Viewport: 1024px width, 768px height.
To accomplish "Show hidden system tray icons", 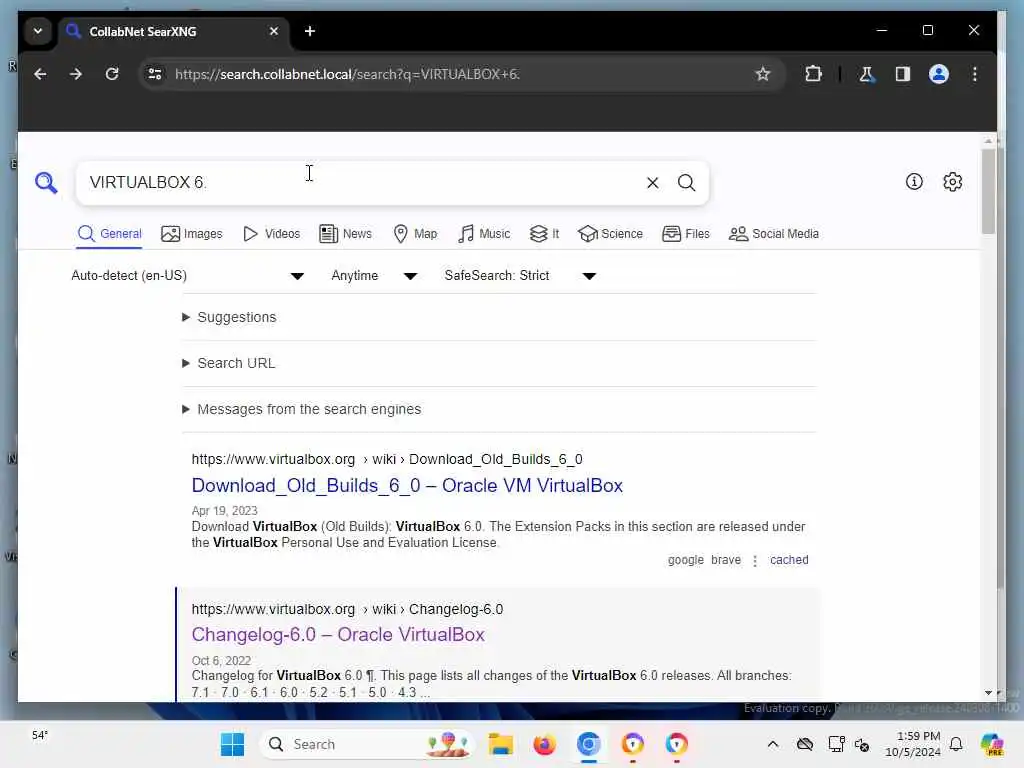I will tap(773, 744).
